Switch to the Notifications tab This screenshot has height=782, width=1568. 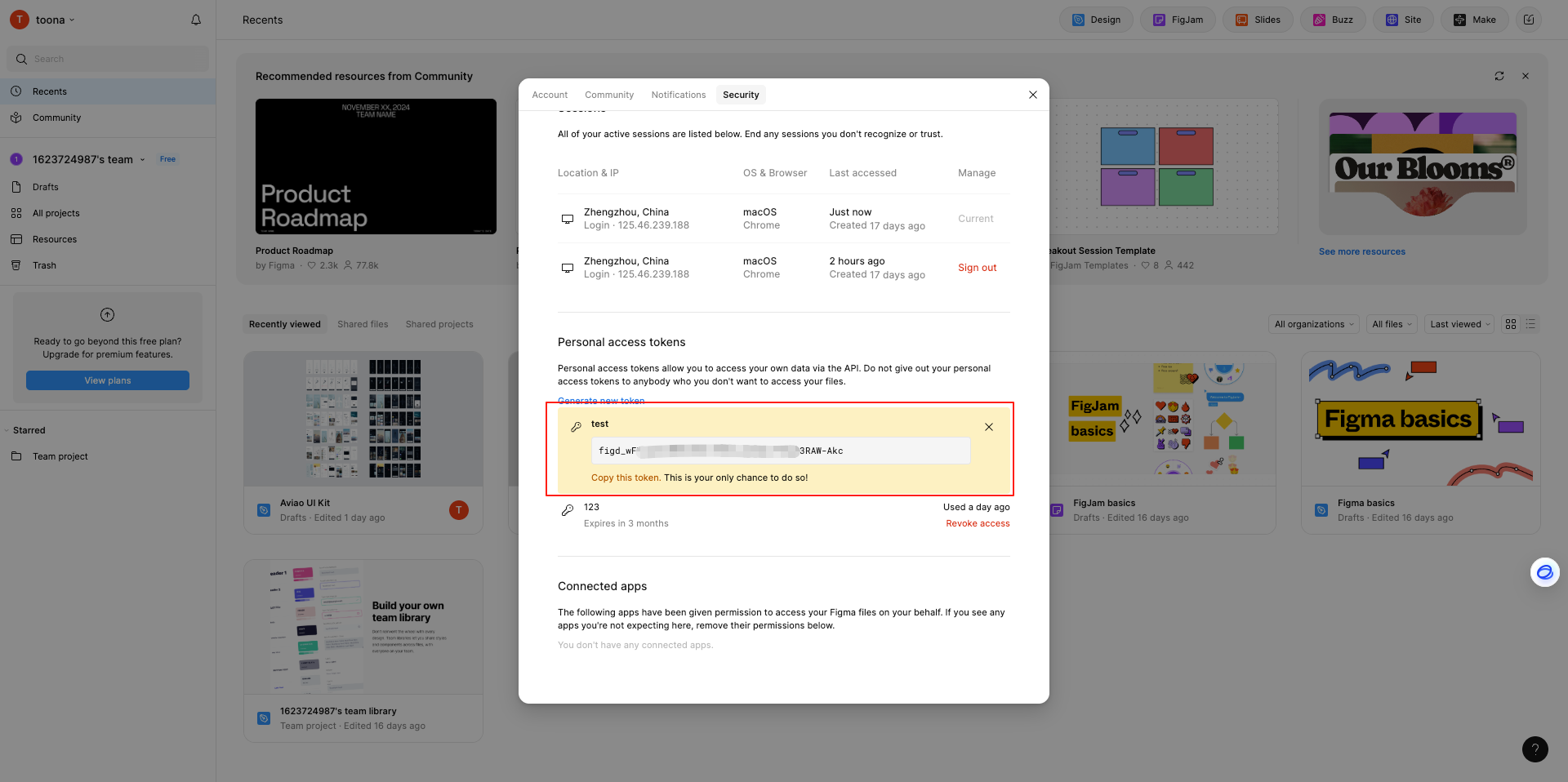(678, 95)
